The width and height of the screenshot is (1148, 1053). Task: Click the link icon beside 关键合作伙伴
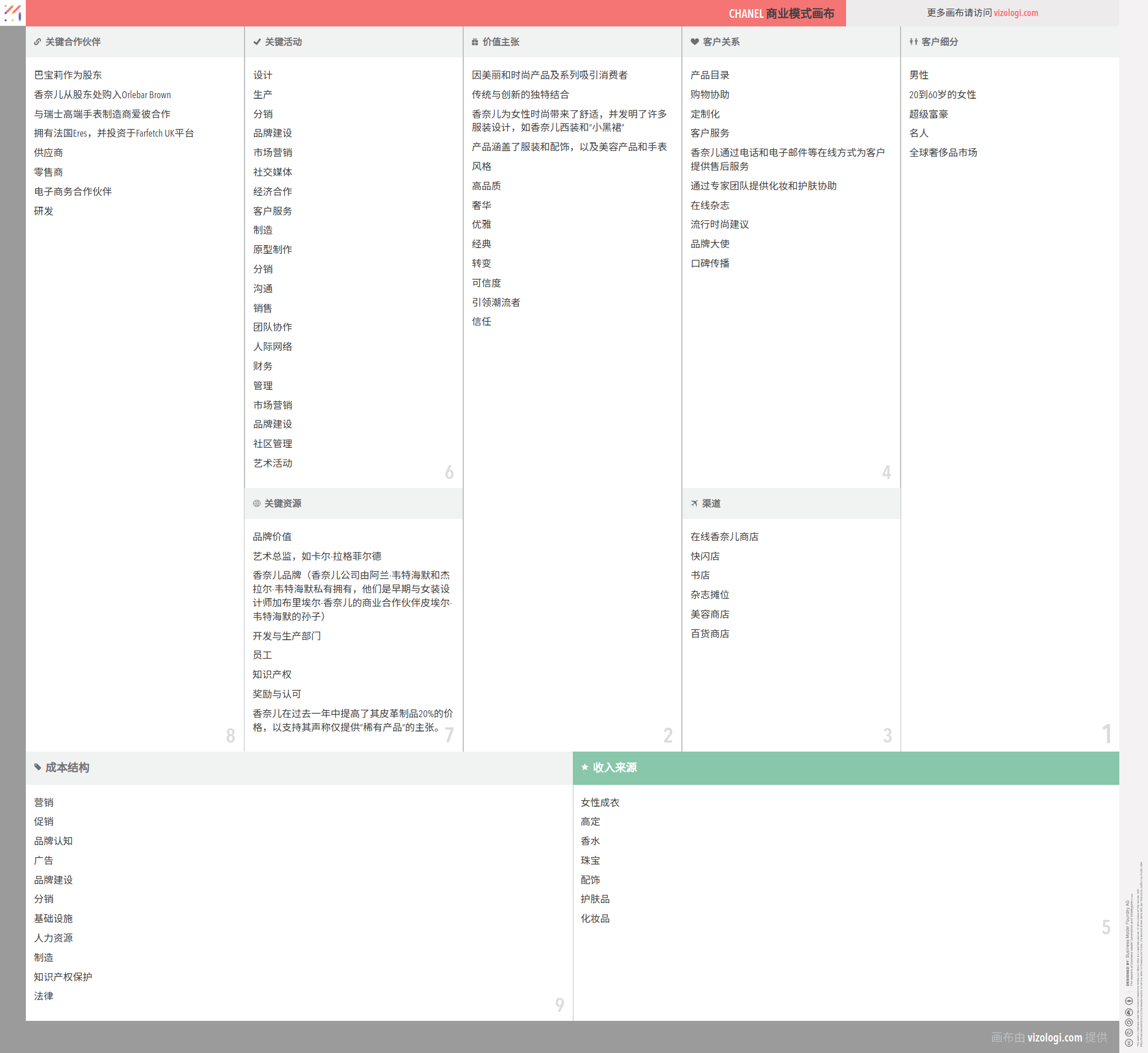click(37, 42)
